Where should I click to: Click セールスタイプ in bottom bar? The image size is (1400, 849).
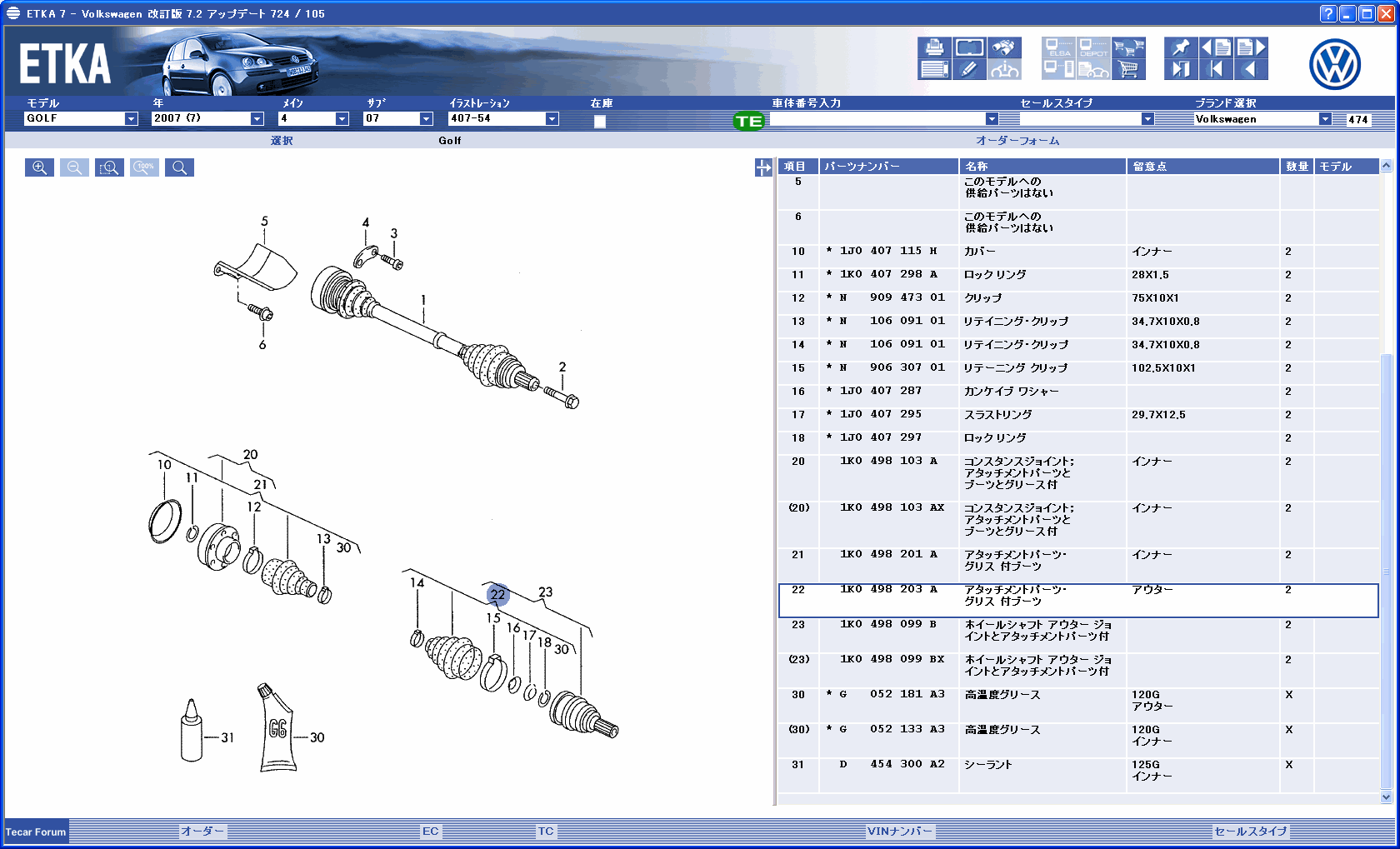click(1251, 832)
